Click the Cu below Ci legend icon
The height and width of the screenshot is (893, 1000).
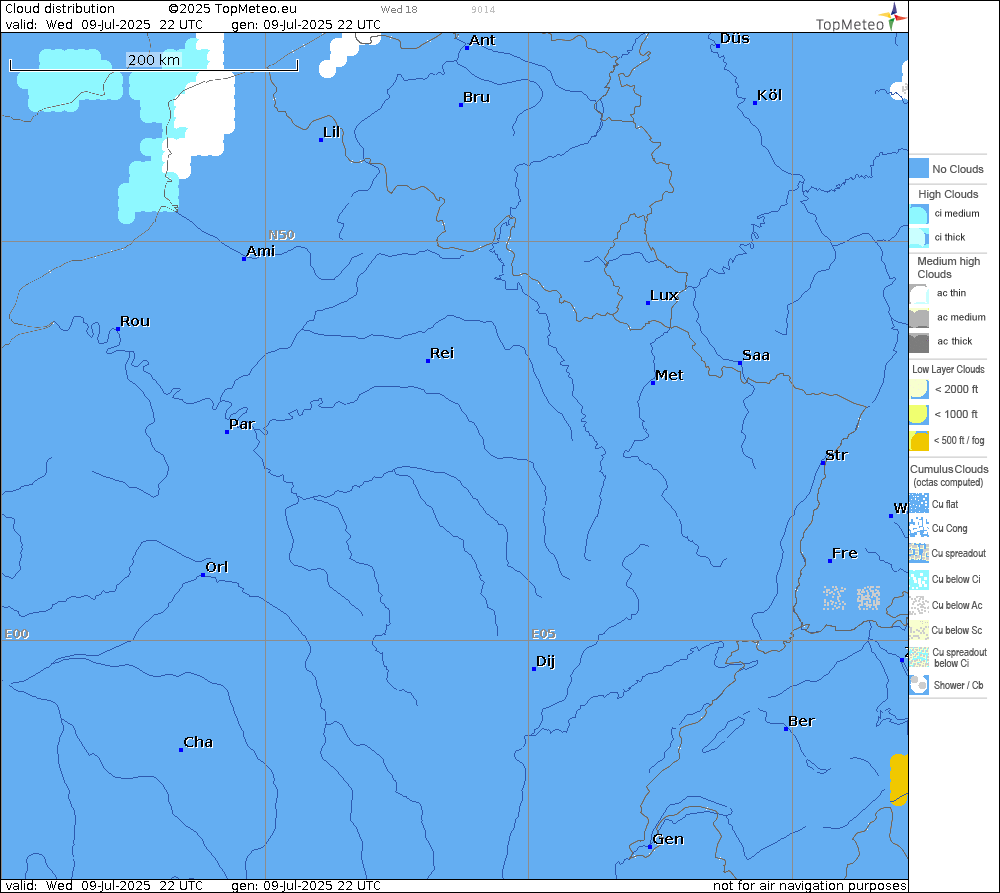[x=919, y=579]
